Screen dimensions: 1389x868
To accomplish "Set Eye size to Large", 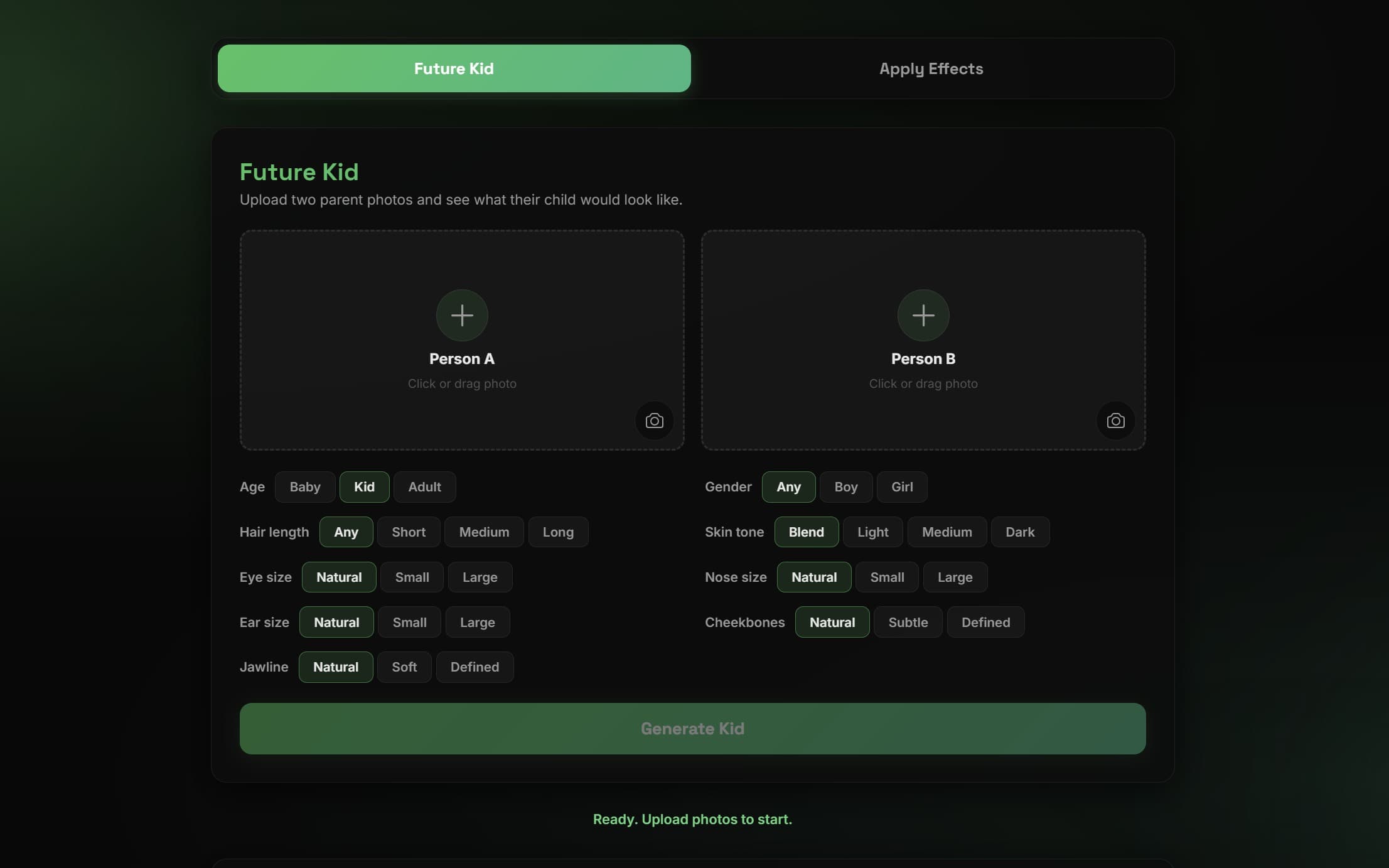I will pyautogui.click(x=480, y=577).
